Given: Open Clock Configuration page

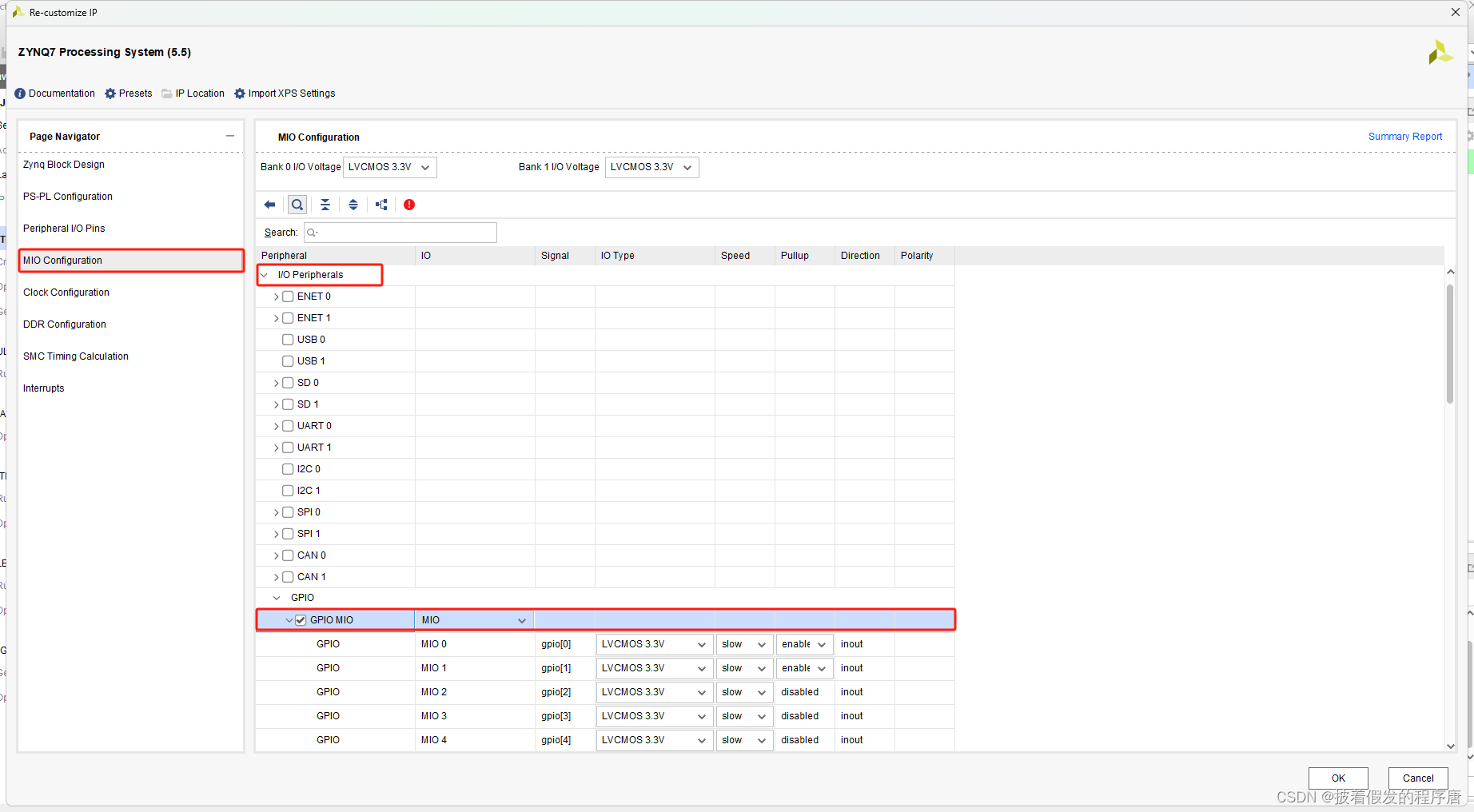Looking at the screenshot, I should [x=66, y=293].
